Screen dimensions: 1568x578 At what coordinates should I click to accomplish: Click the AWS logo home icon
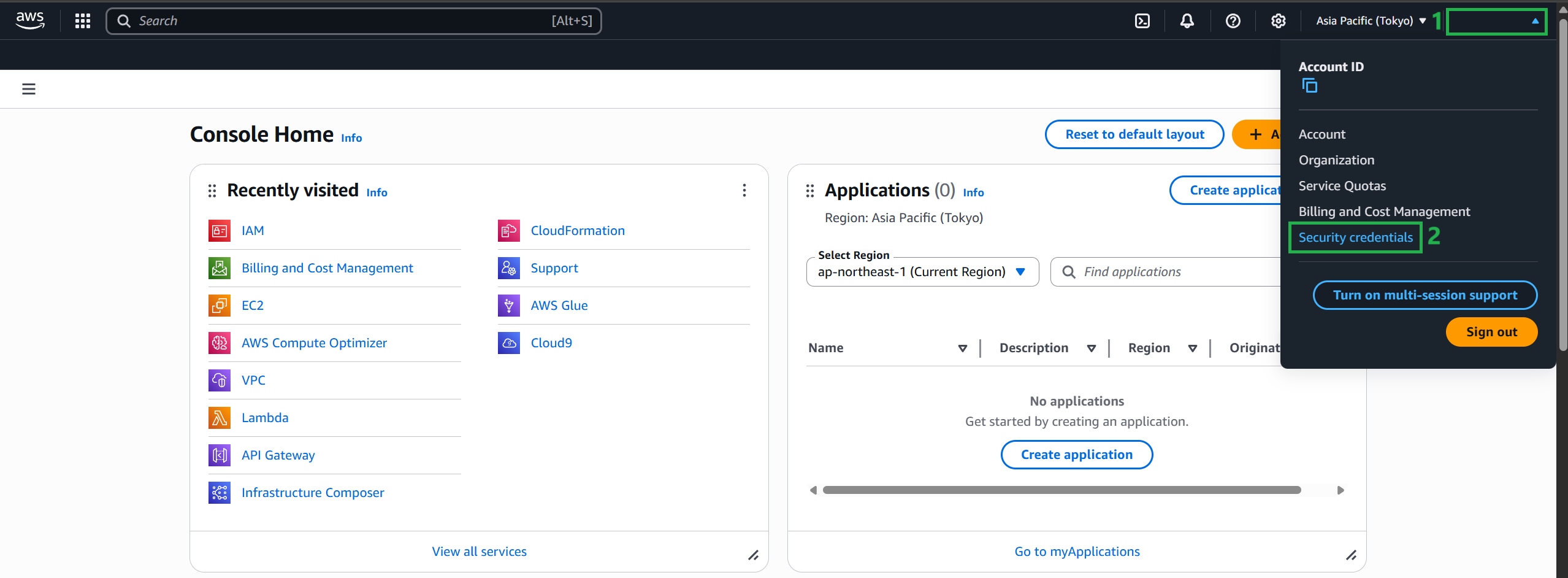30,21
